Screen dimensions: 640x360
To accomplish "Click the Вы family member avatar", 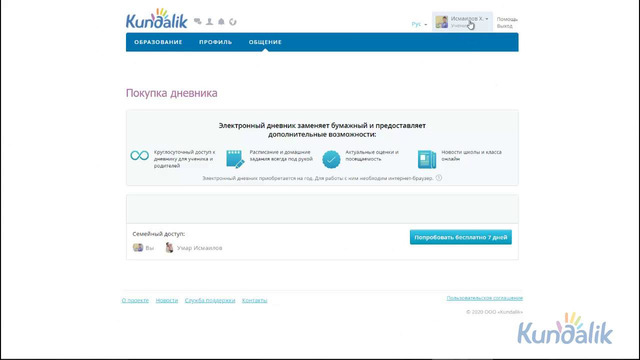I will (x=138, y=247).
